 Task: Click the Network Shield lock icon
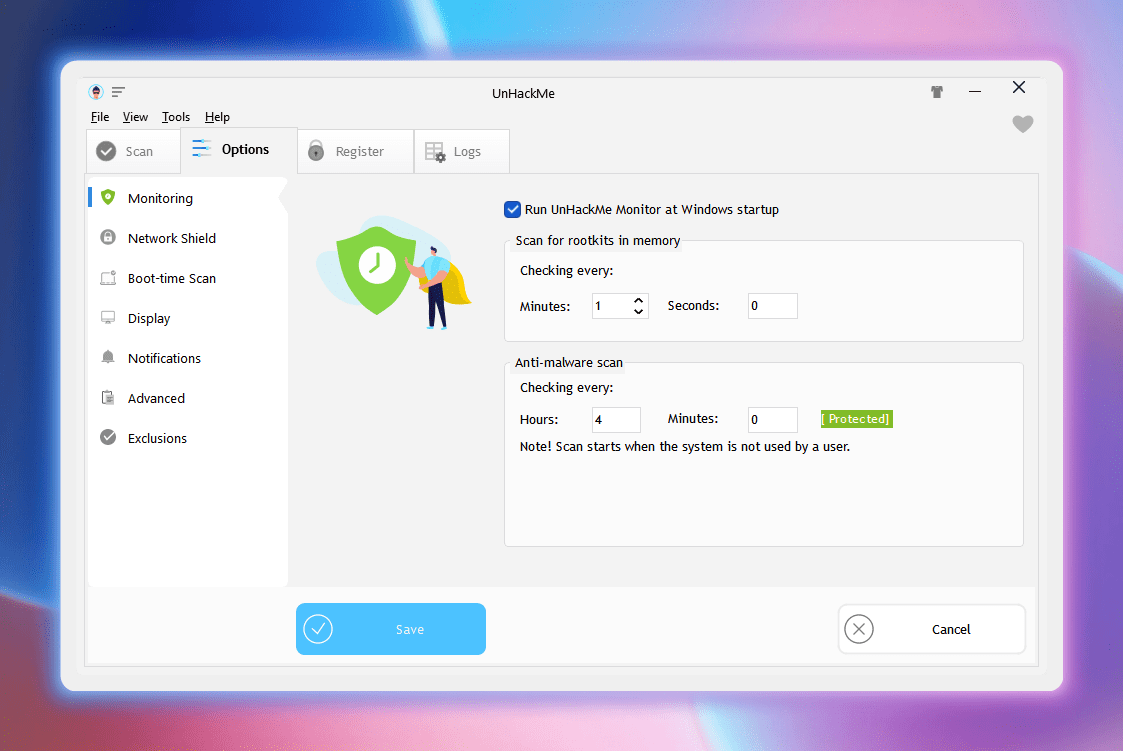[108, 238]
